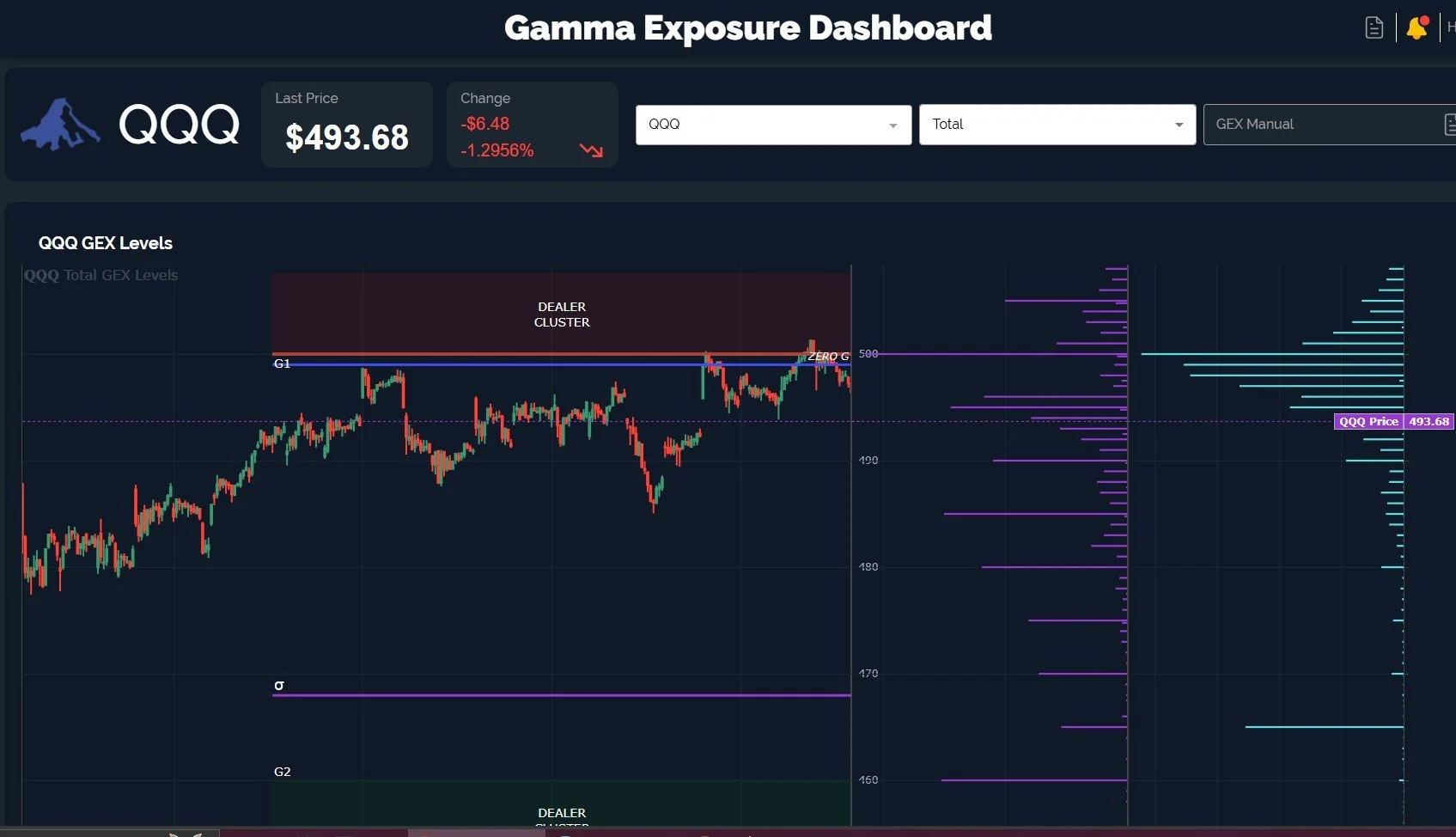
Task: Click the upper DEALER CLUSTER zone label
Action: (x=562, y=315)
